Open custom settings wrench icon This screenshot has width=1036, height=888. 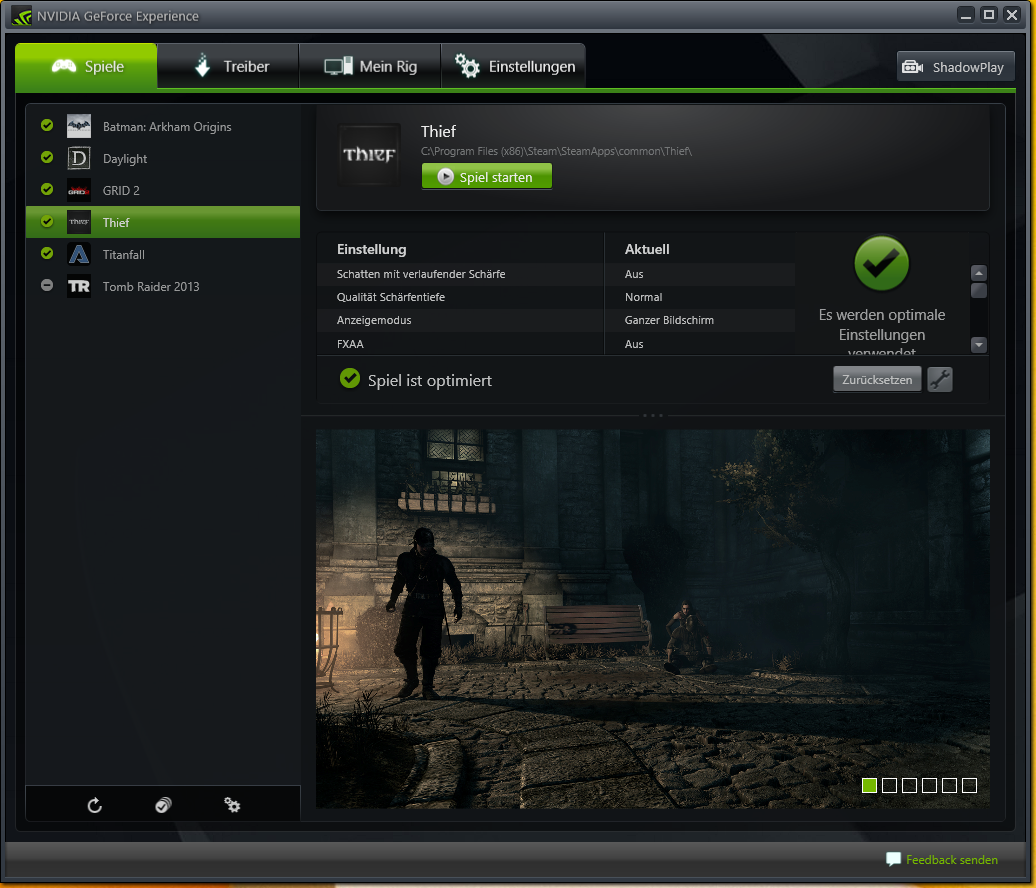[940, 379]
